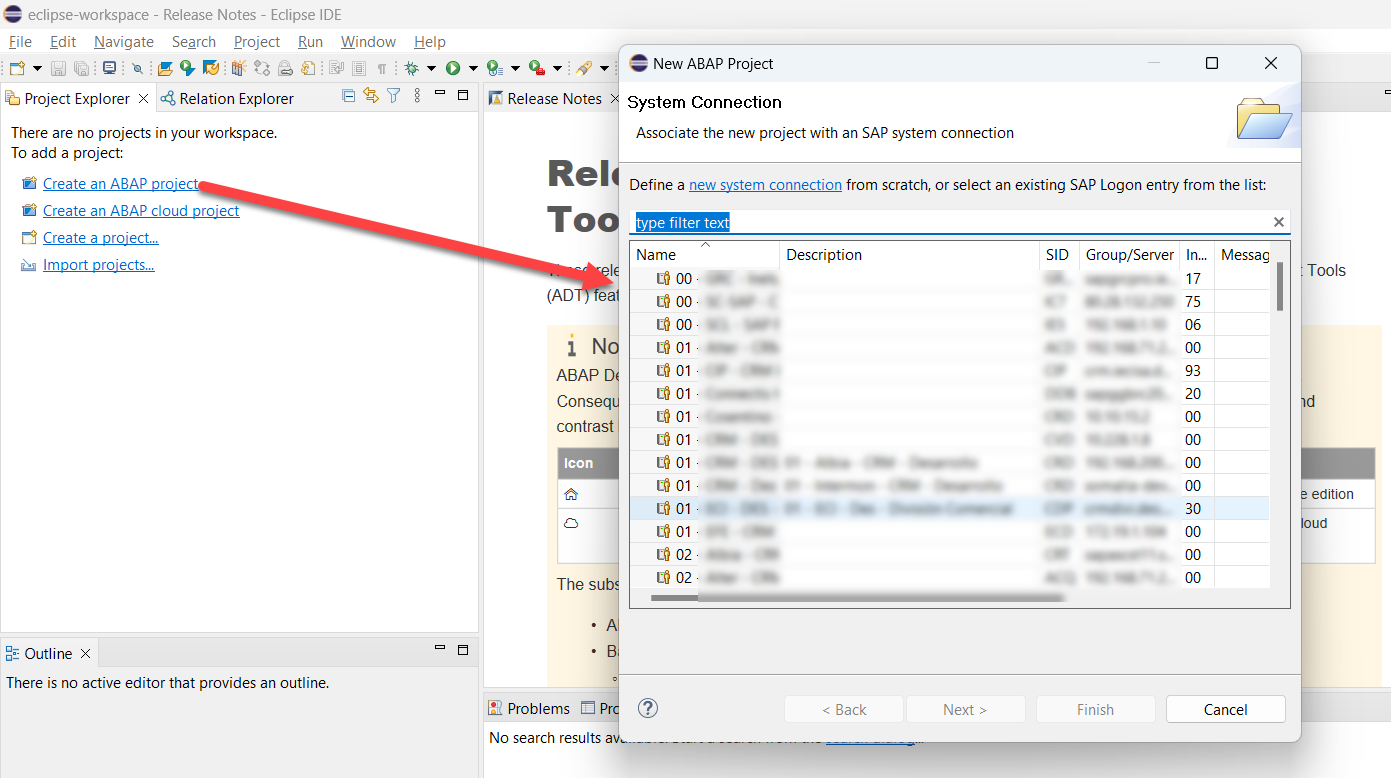Click the Debug bug icon in toolbar
The width and height of the screenshot is (1391, 778).
pyautogui.click(x=411, y=68)
